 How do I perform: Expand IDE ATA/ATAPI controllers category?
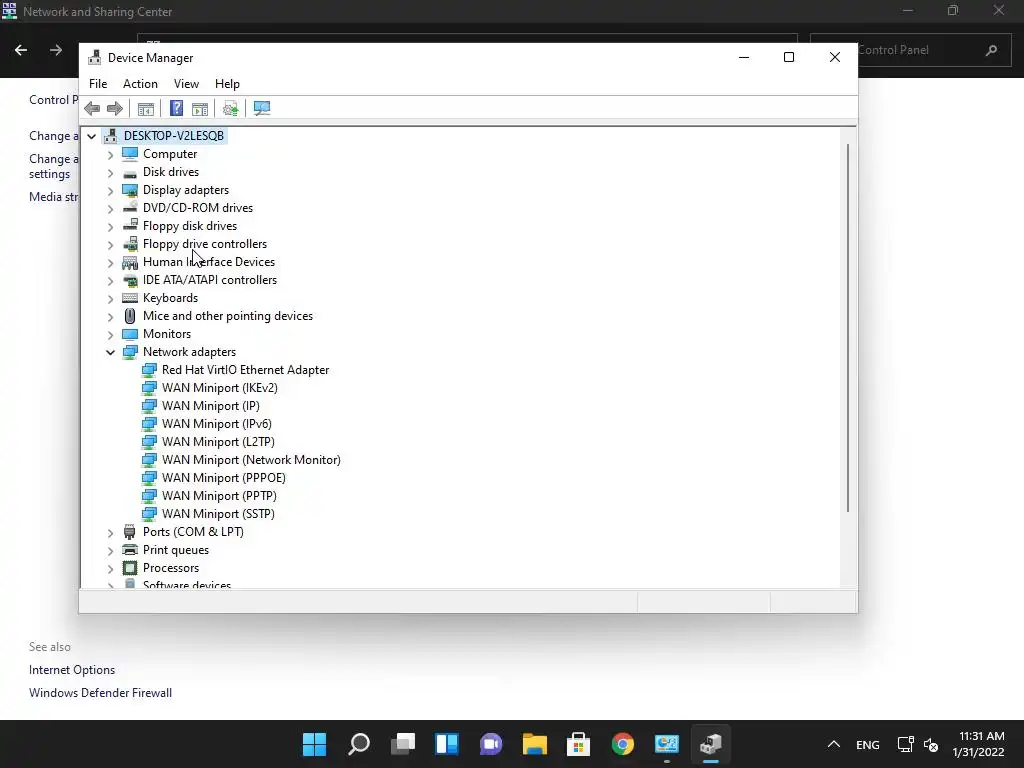(x=110, y=281)
